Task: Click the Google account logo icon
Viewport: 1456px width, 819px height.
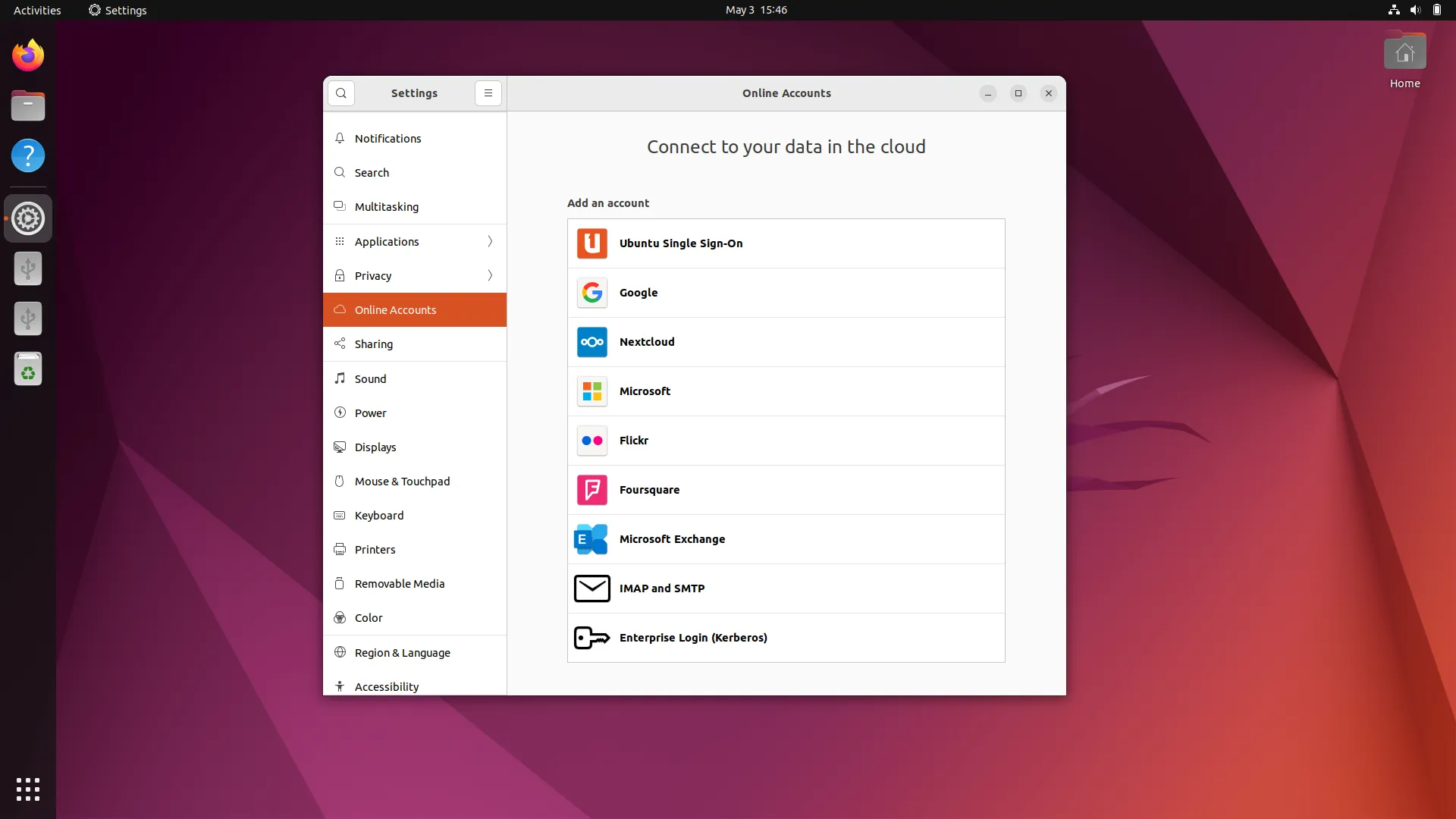Action: [x=591, y=293]
